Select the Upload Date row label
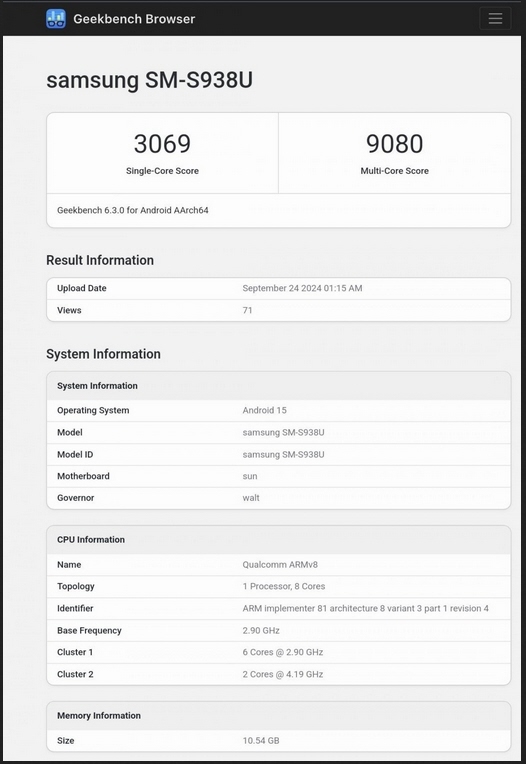526x764 pixels. click(x=82, y=288)
